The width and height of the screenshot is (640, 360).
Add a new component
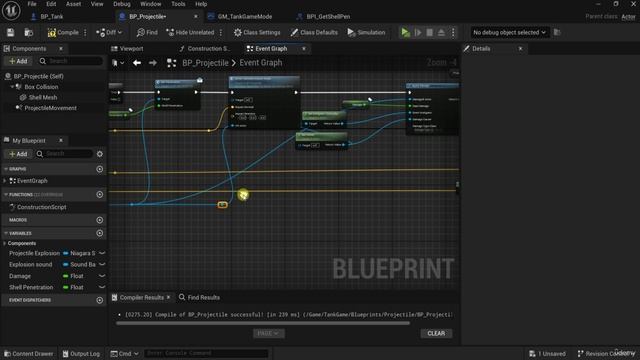point(18,61)
